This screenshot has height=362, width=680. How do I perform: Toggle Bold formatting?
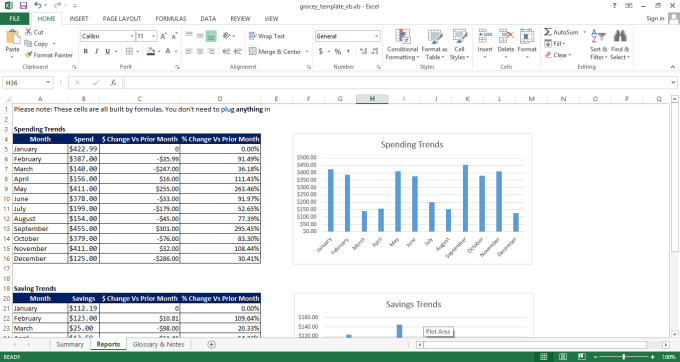pos(85,51)
